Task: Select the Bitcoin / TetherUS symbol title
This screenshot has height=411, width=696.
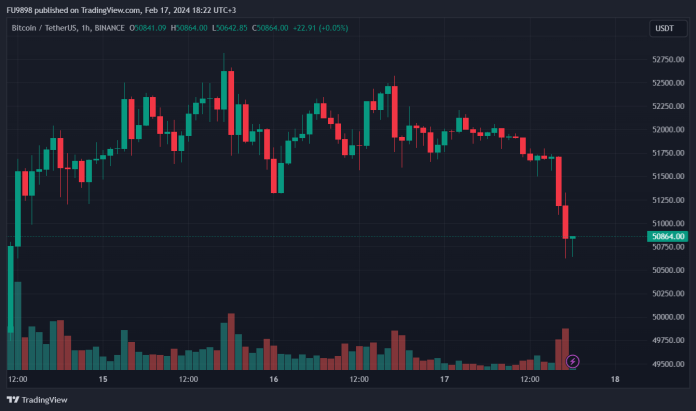Action: [x=46, y=29]
